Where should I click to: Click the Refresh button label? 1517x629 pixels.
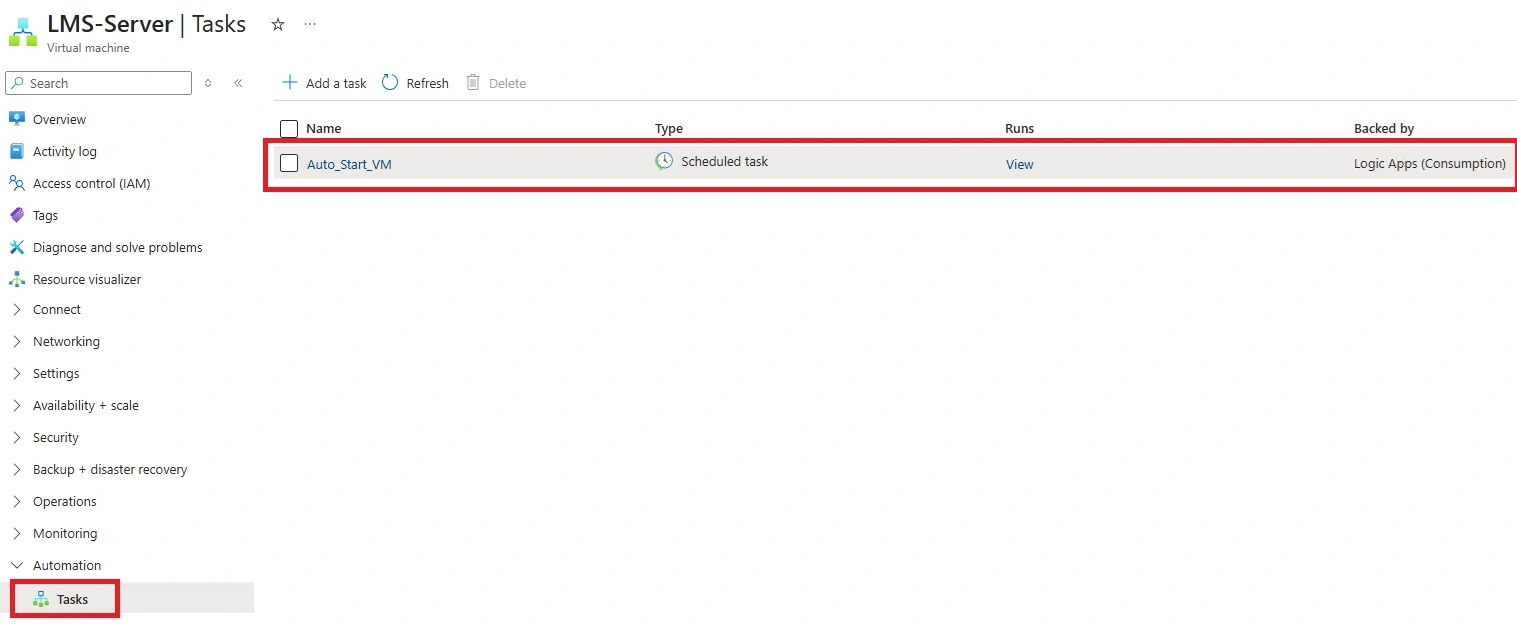click(x=427, y=83)
